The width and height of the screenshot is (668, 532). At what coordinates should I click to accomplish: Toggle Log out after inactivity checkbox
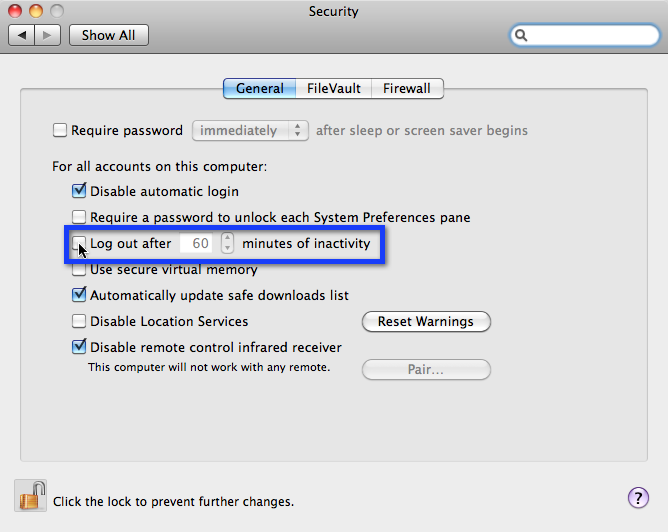click(78, 243)
